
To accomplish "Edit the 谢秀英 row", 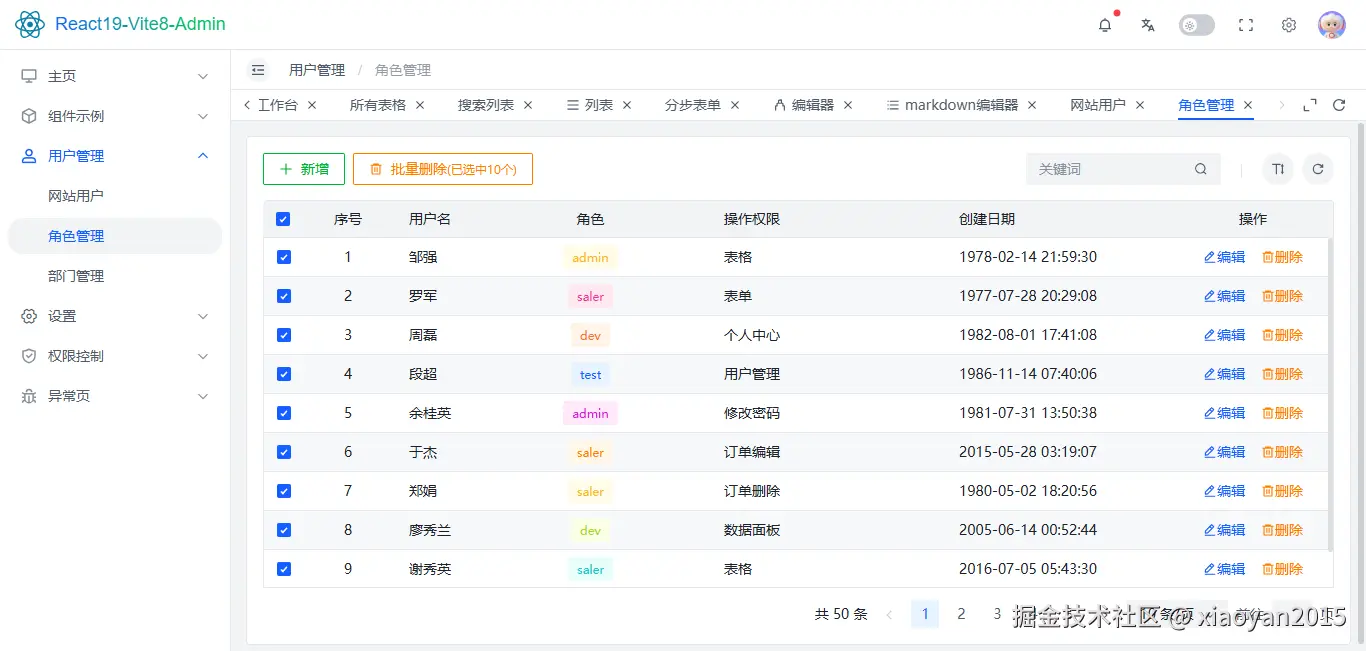I will coord(1225,569).
